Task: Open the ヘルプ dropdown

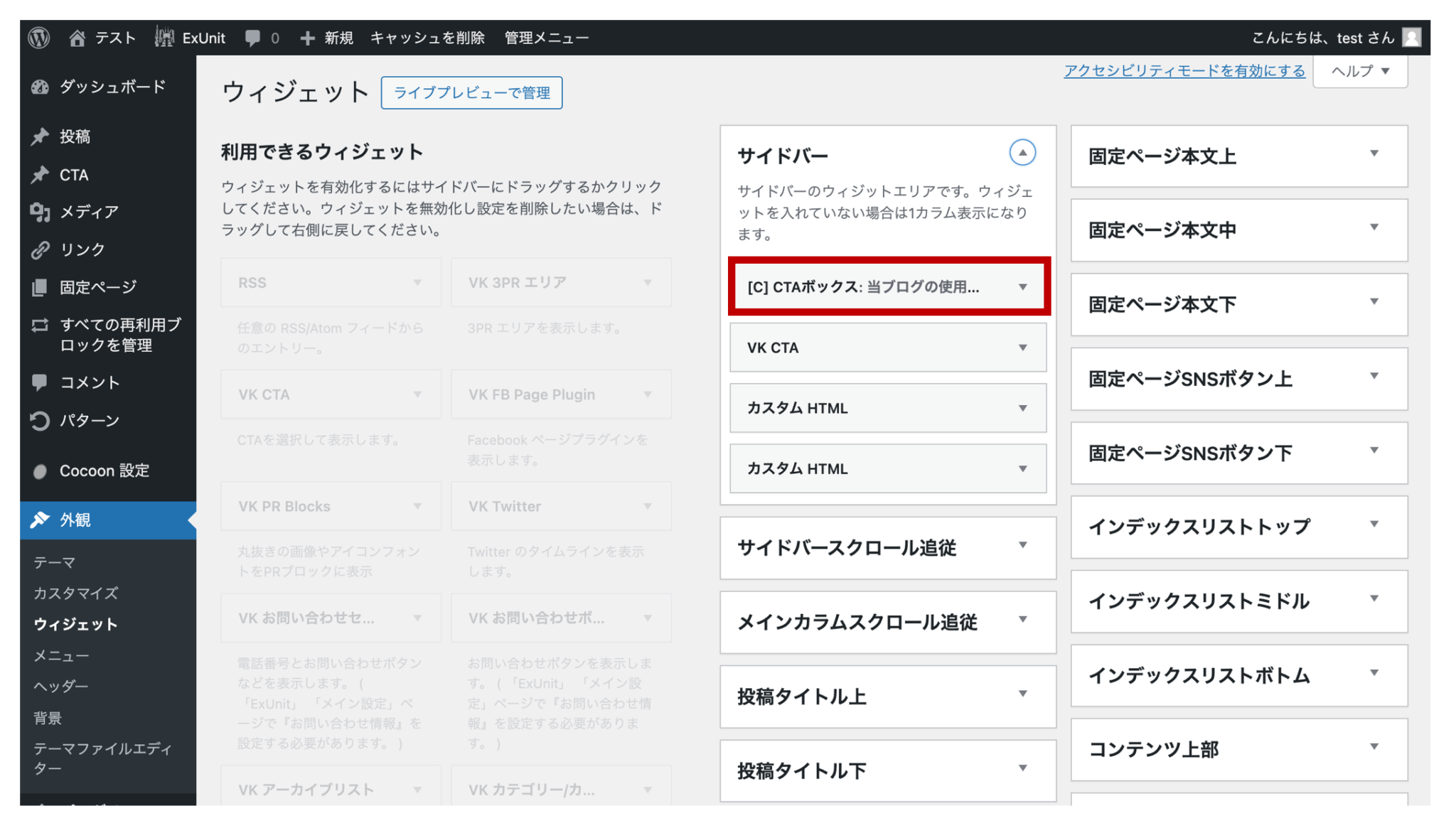Action: tap(1360, 70)
